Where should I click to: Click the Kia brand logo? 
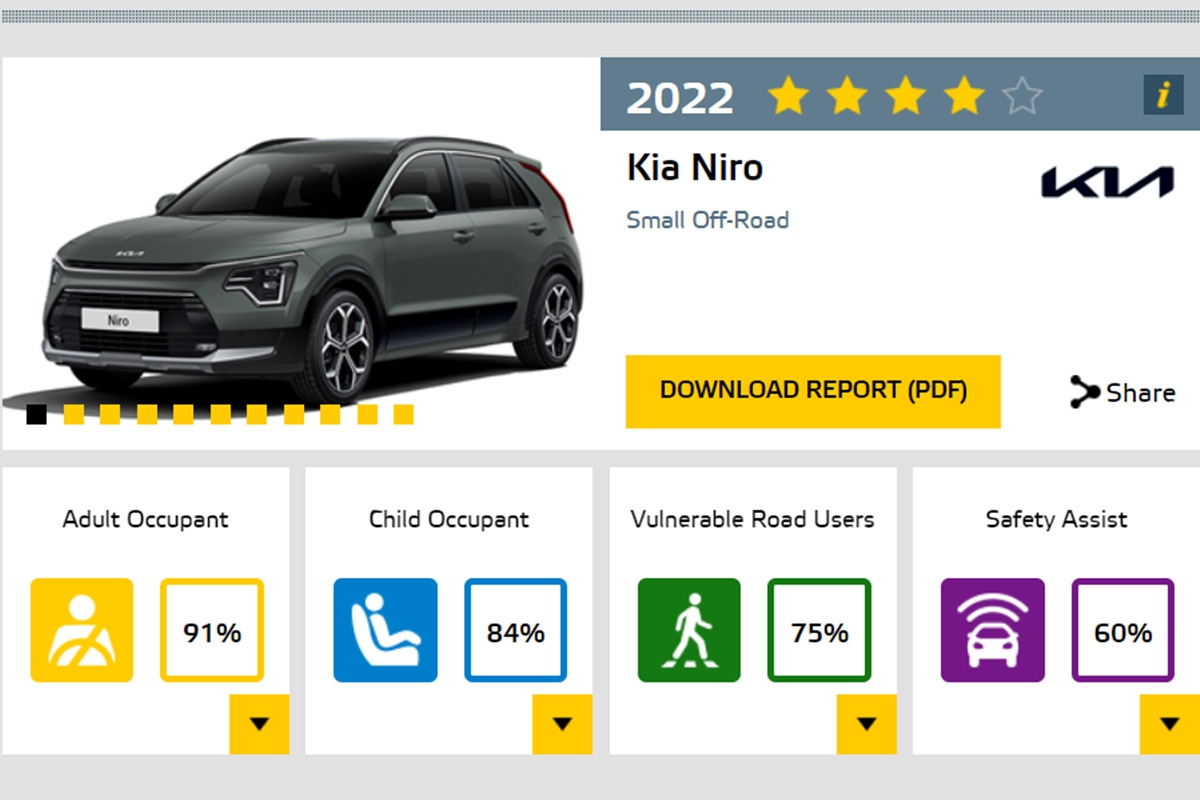click(x=1107, y=182)
